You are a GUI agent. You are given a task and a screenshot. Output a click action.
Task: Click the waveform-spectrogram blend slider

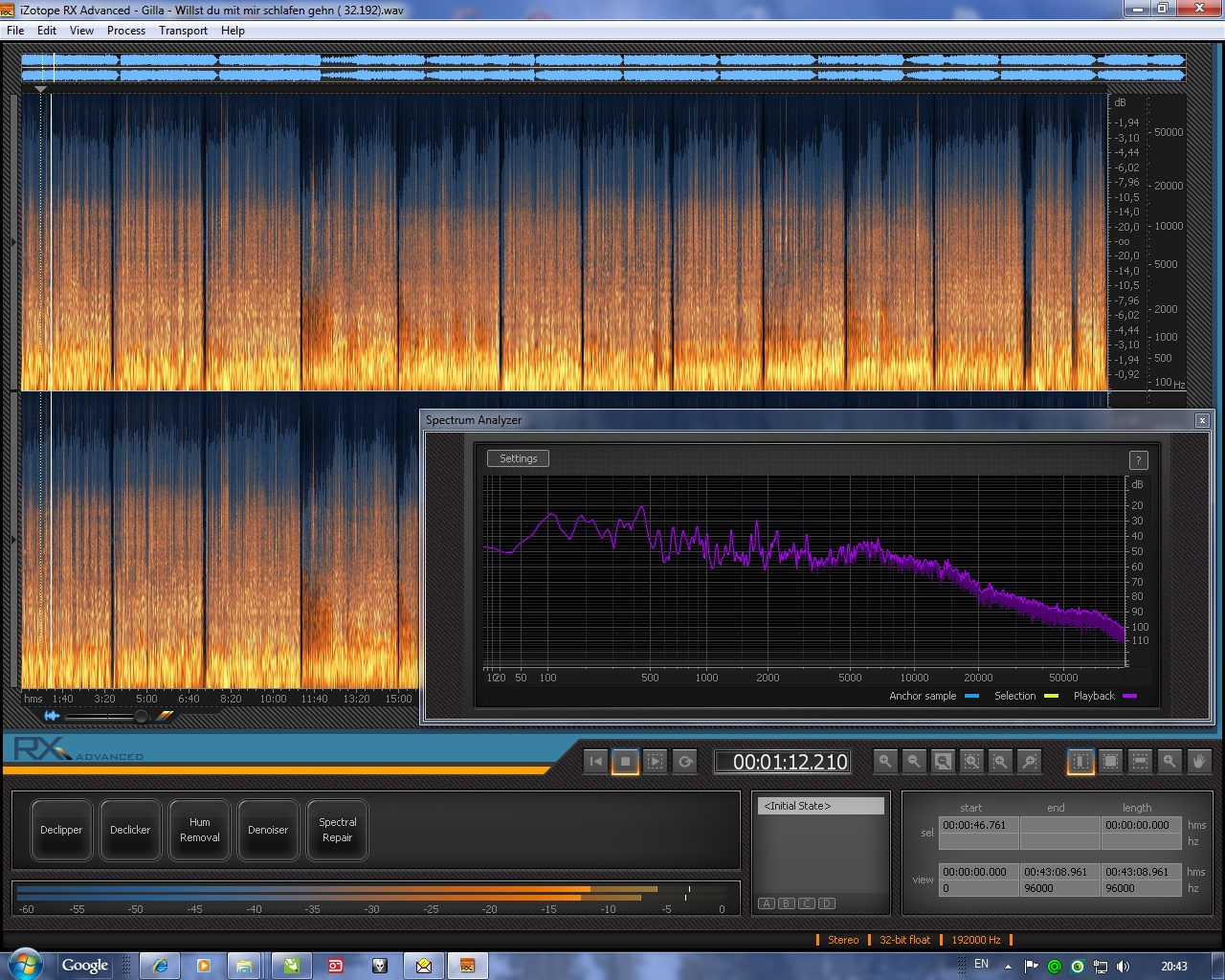coord(140,716)
